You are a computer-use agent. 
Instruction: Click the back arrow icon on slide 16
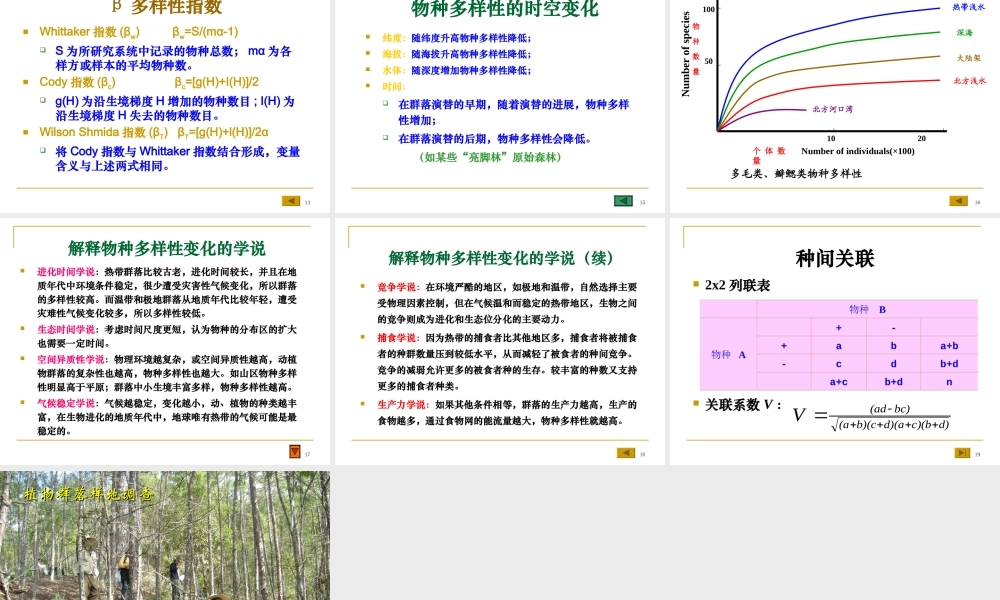point(959,200)
